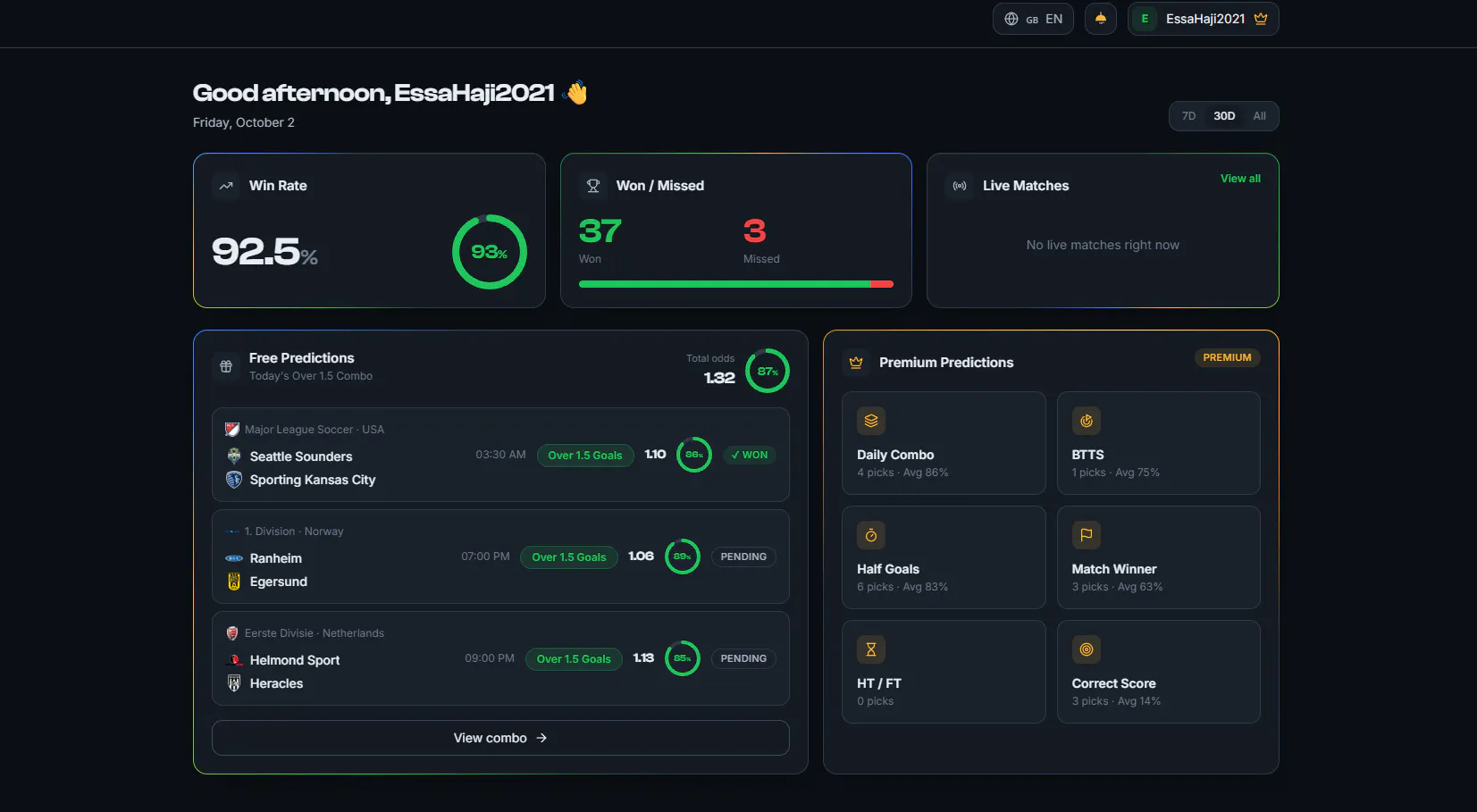Click Over 1.5 Goals for Seattle Sounders

click(585, 456)
